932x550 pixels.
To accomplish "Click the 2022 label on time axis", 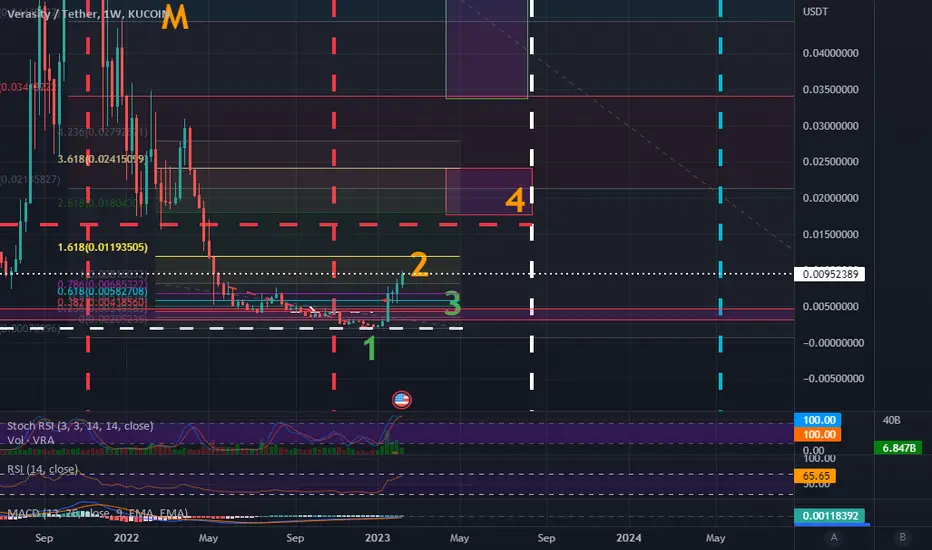I will click(126, 538).
